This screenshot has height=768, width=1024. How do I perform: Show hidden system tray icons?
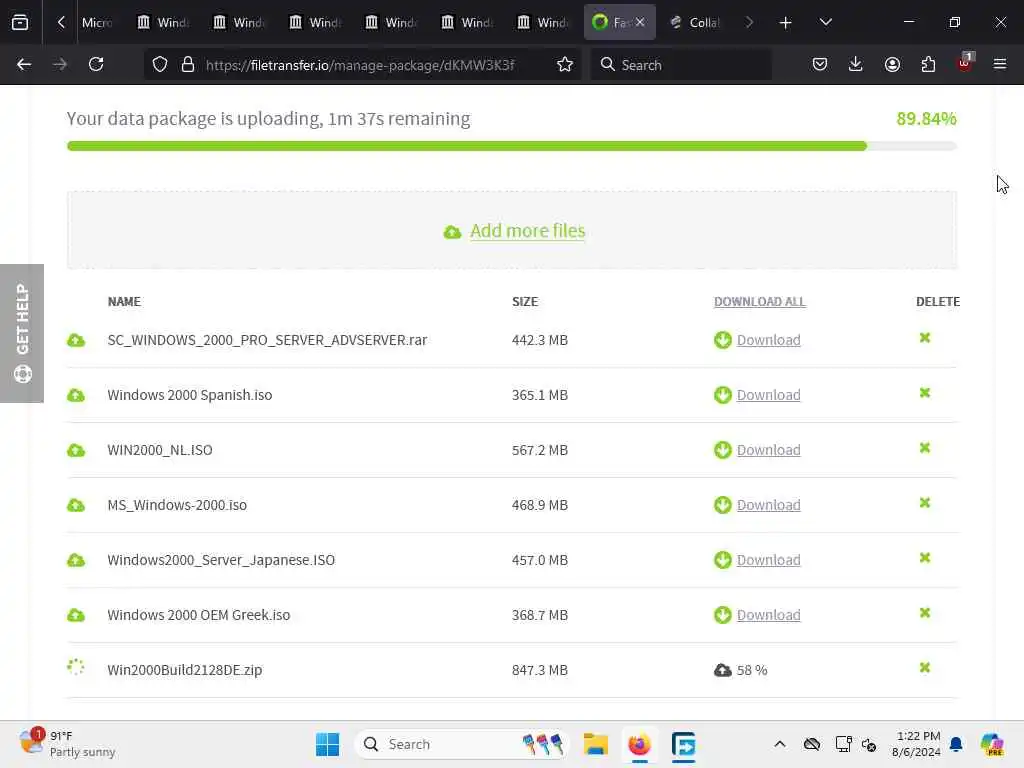780,744
